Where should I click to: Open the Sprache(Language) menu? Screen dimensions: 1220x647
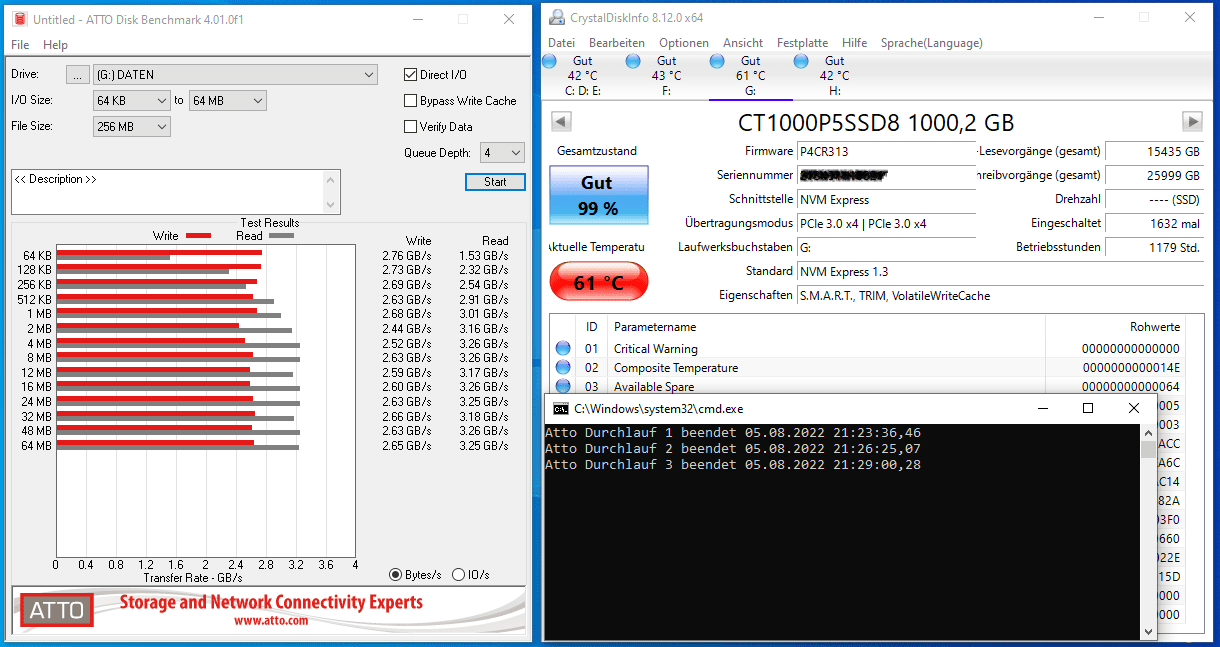click(931, 43)
